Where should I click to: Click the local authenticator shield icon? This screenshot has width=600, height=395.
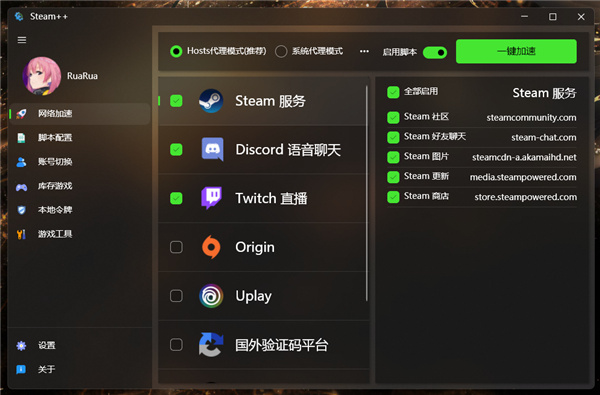pyautogui.click(x=21, y=210)
